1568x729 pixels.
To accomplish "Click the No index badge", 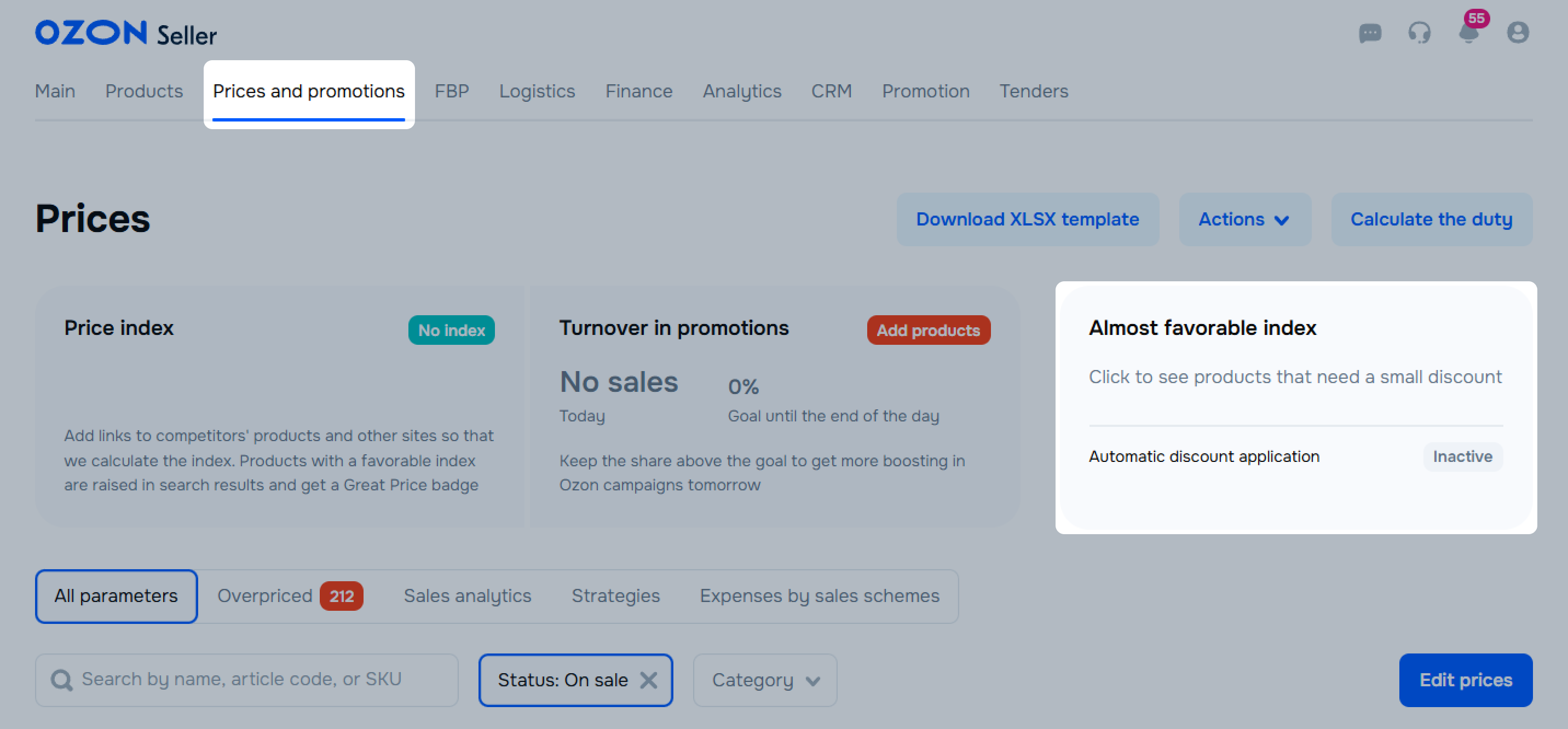I will [x=451, y=330].
